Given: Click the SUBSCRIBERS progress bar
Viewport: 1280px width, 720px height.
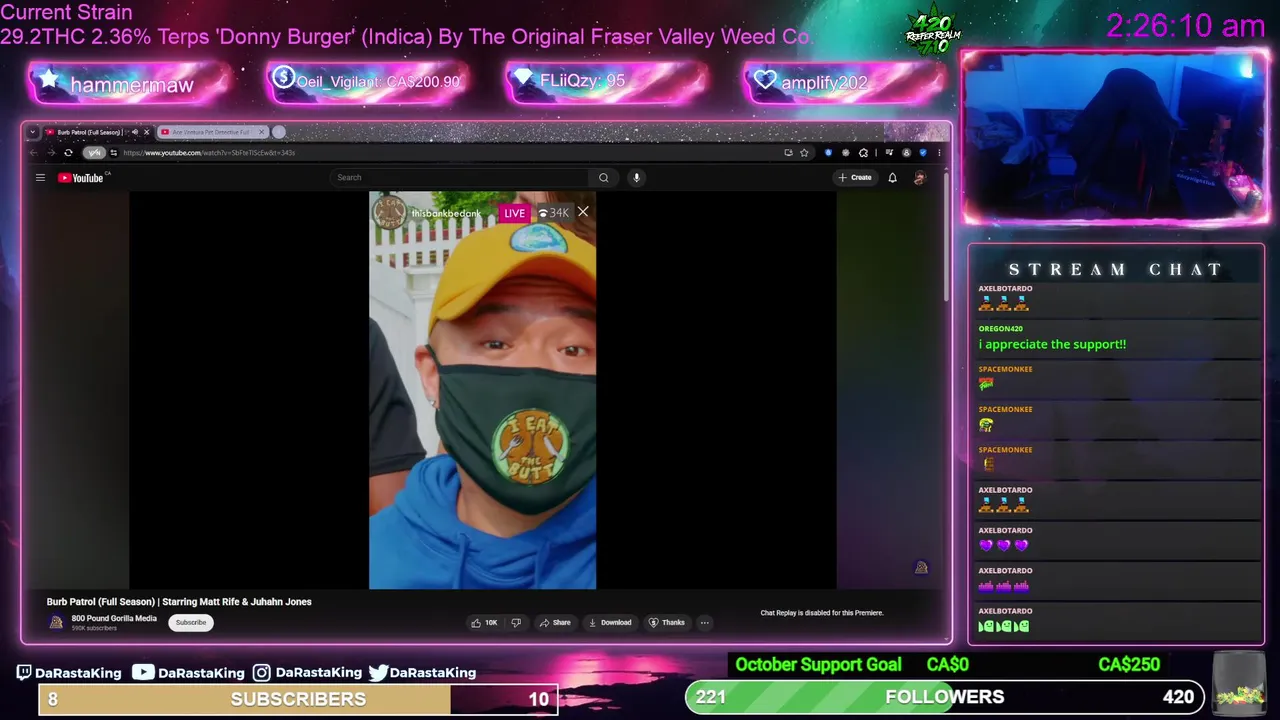Looking at the screenshot, I should click(298, 699).
